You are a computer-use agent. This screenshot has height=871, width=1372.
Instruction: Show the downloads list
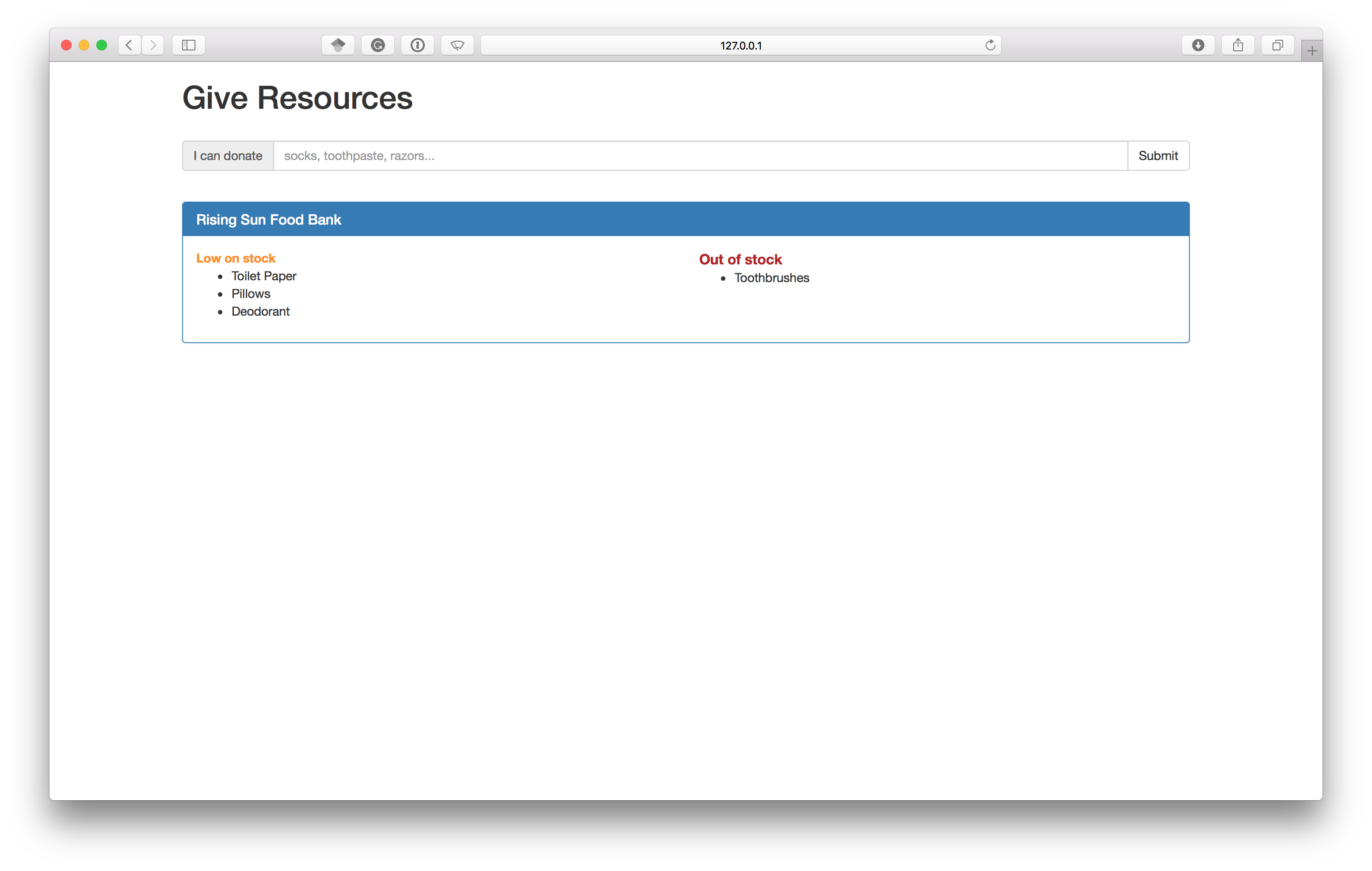coord(1198,45)
